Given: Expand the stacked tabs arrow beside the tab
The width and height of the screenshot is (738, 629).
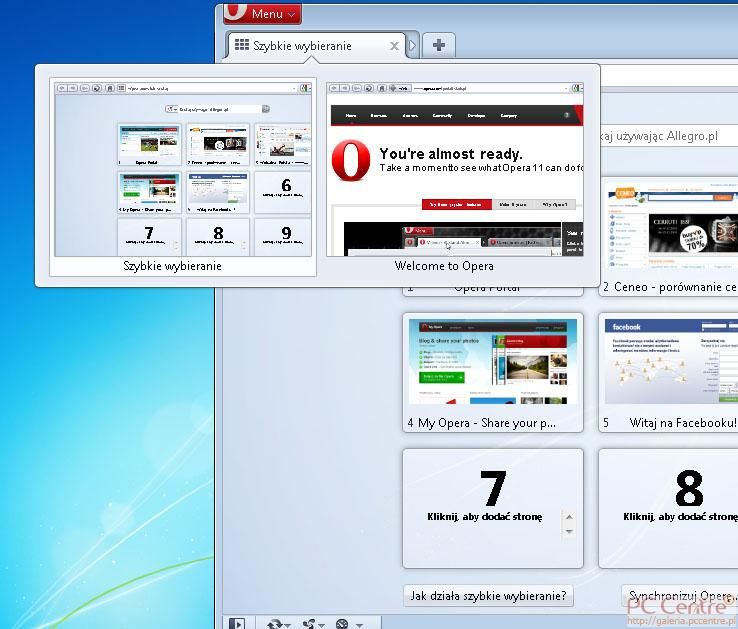Looking at the screenshot, I should click(412, 46).
